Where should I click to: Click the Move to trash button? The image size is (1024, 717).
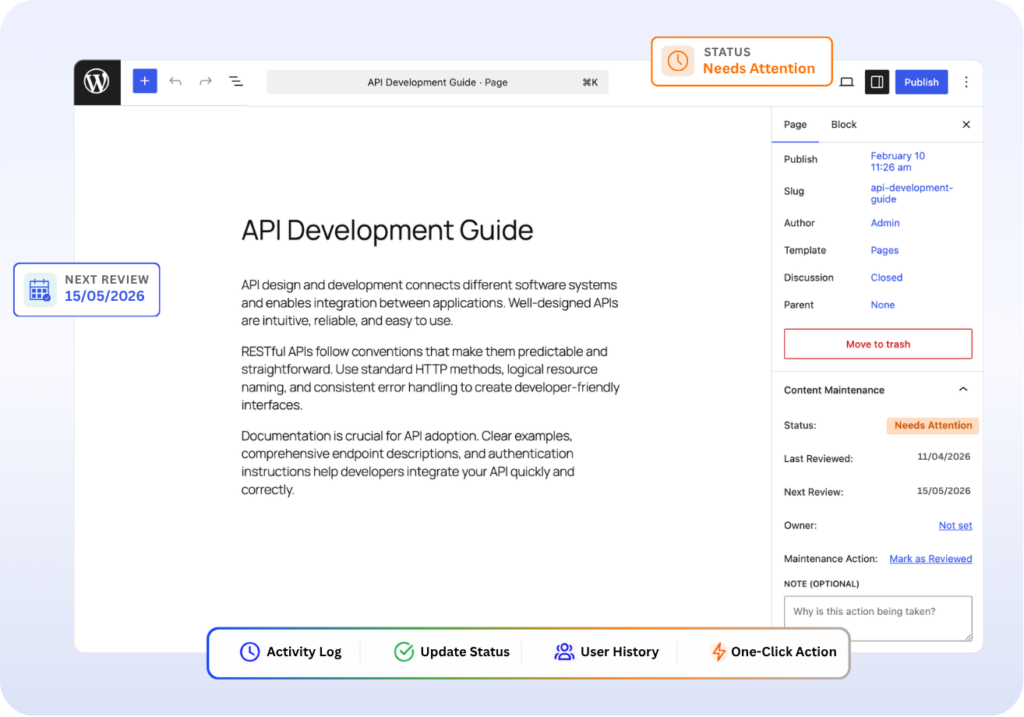(x=878, y=344)
